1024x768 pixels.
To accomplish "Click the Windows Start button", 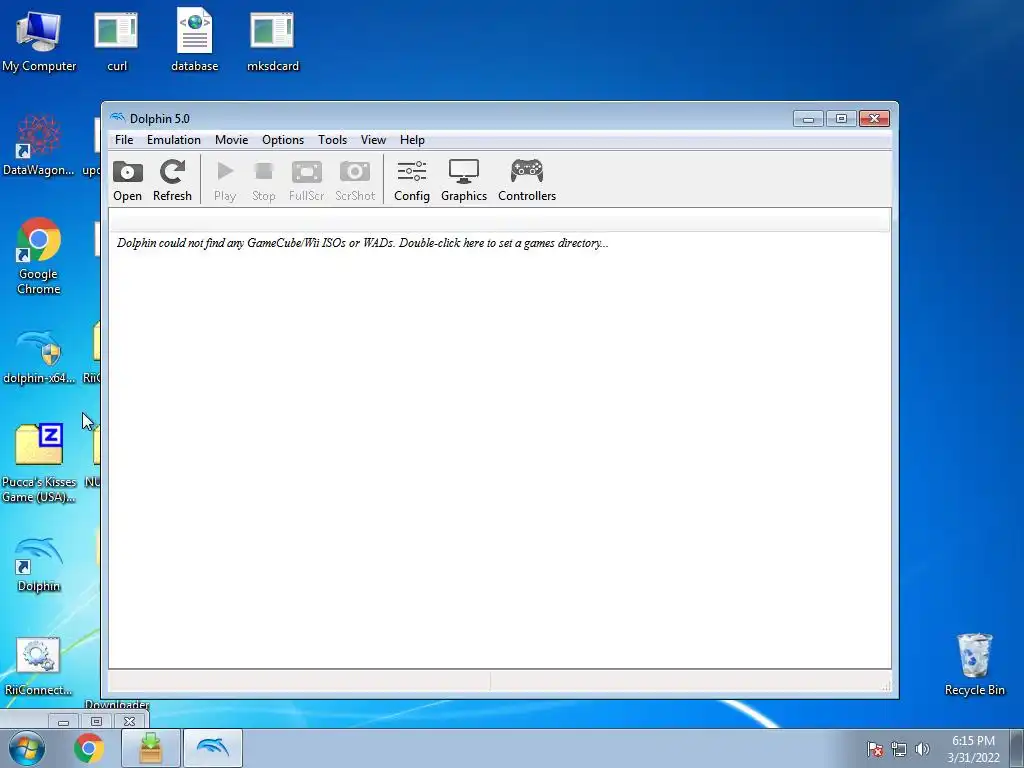I will pos(27,748).
